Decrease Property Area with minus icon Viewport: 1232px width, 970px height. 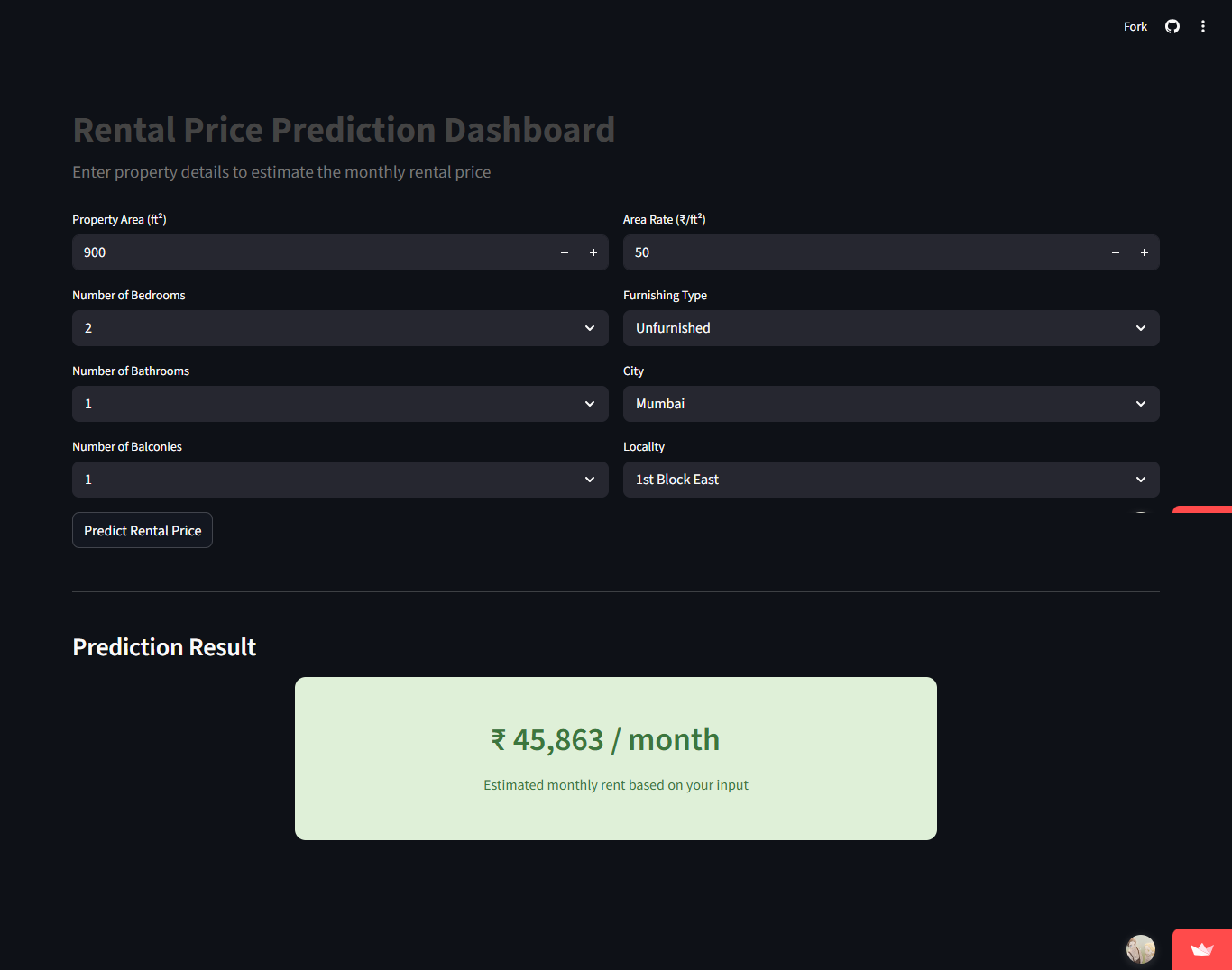click(565, 252)
